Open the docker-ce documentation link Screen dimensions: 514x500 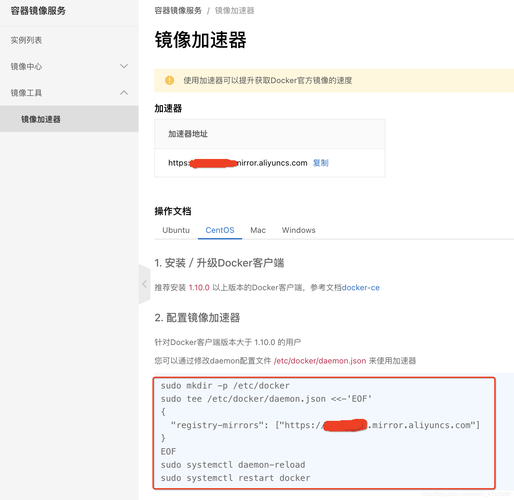[x=361, y=287]
